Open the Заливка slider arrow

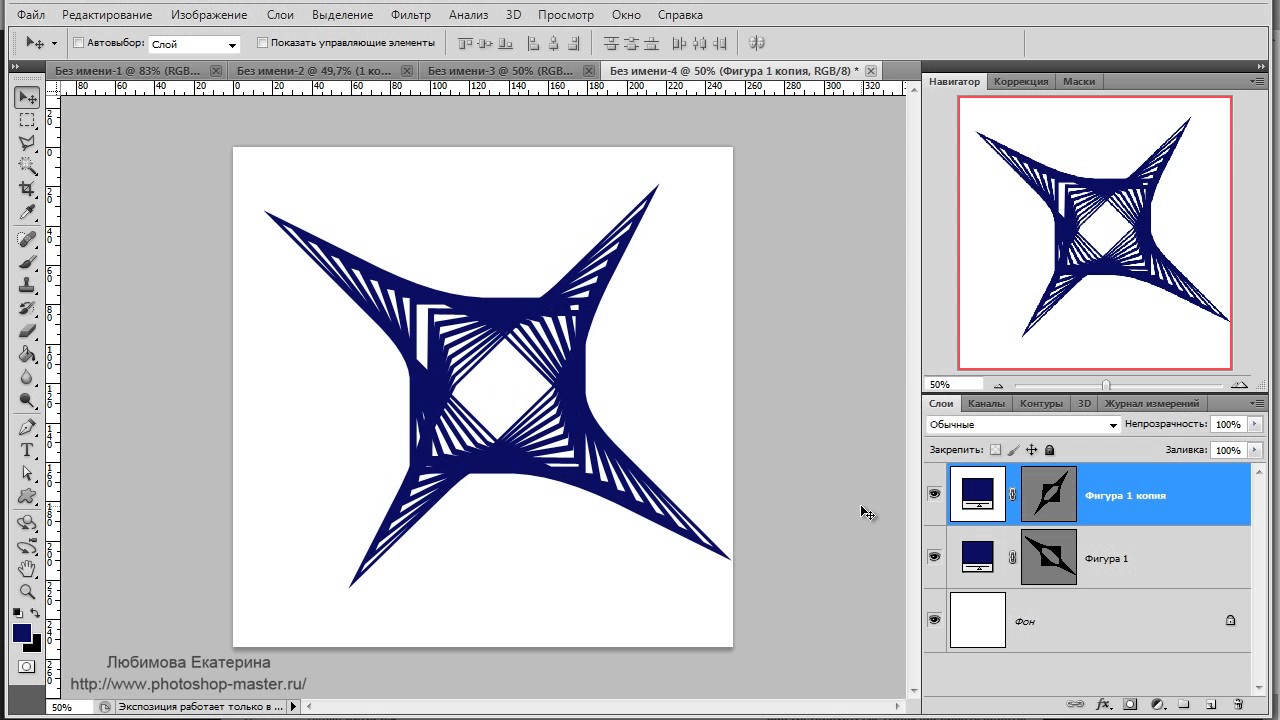(1255, 450)
